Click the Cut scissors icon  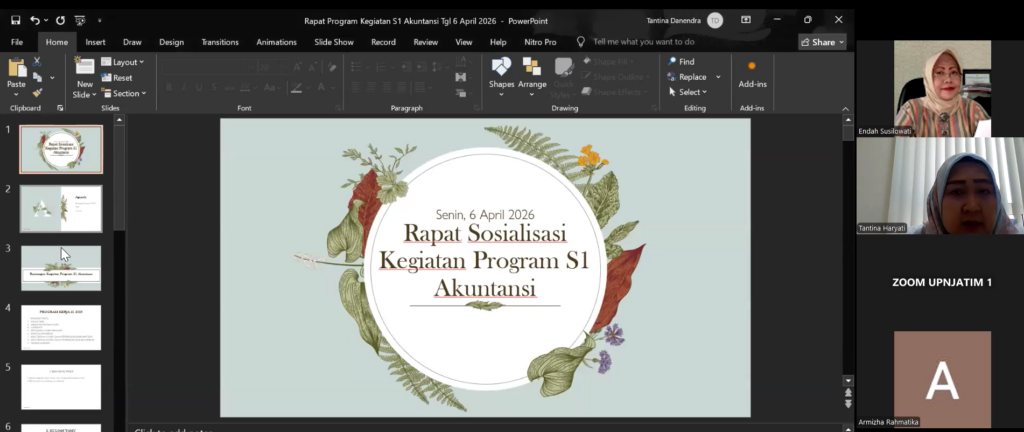(x=38, y=61)
